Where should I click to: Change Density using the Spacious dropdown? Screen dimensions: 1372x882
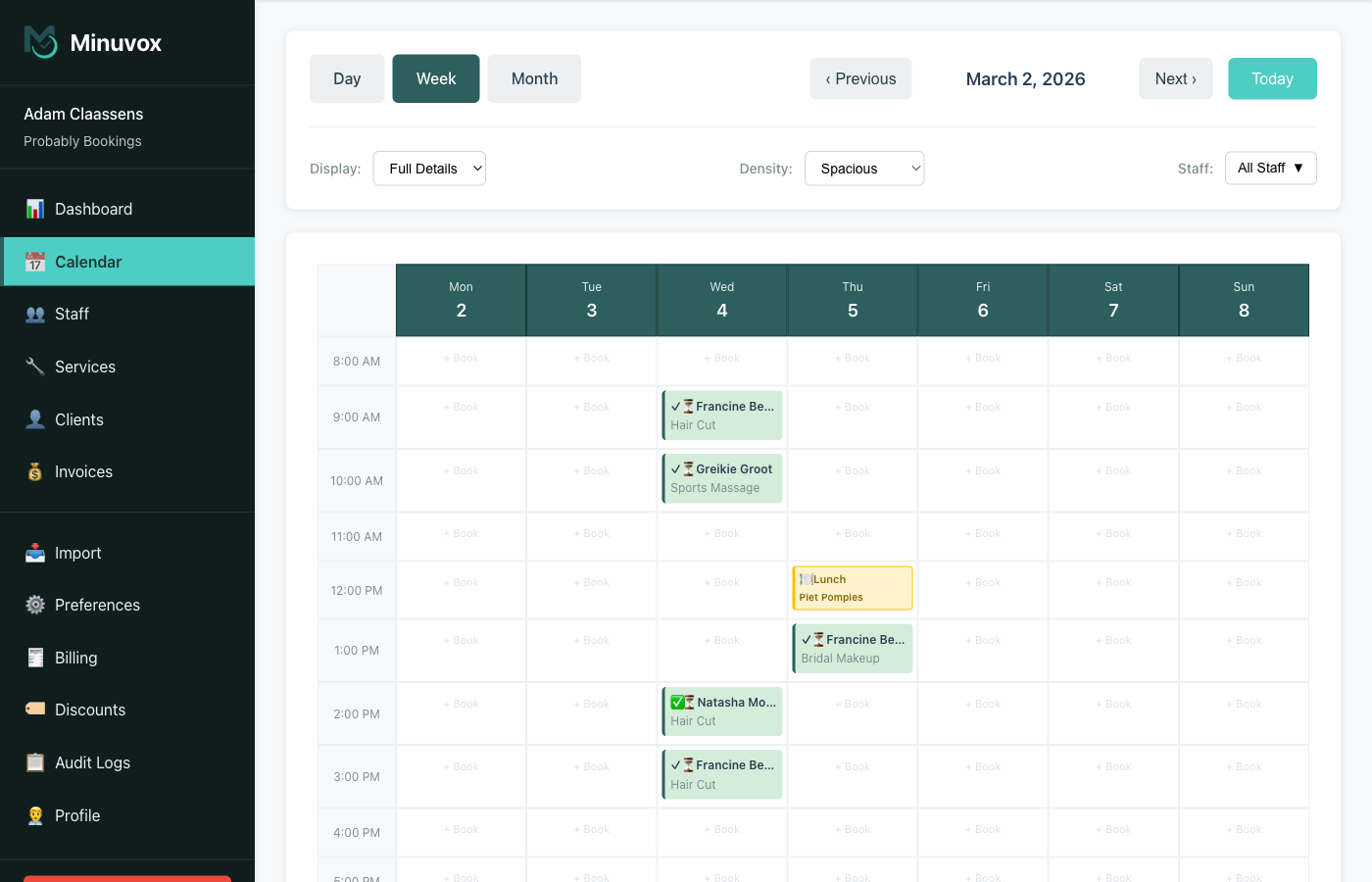(x=864, y=168)
